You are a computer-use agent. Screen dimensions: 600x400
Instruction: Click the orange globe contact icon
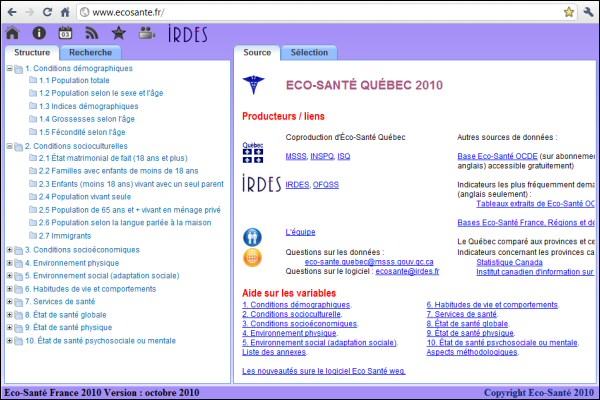[253, 257]
